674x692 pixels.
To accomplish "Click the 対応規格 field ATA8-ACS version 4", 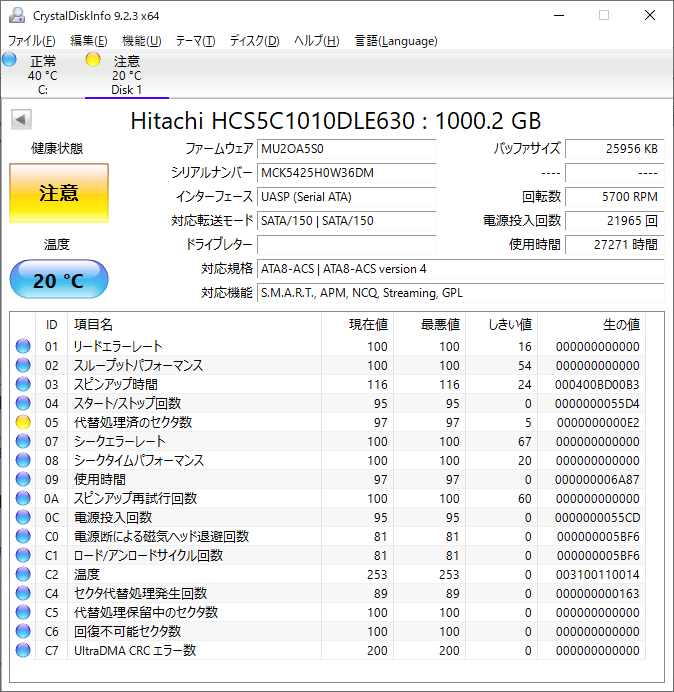I will (x=461, y=269).
